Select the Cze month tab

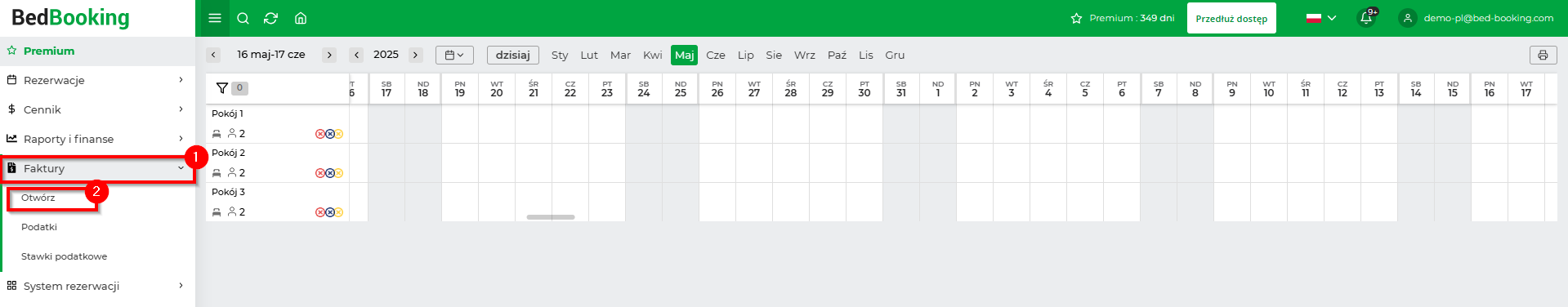click(716, 55)
